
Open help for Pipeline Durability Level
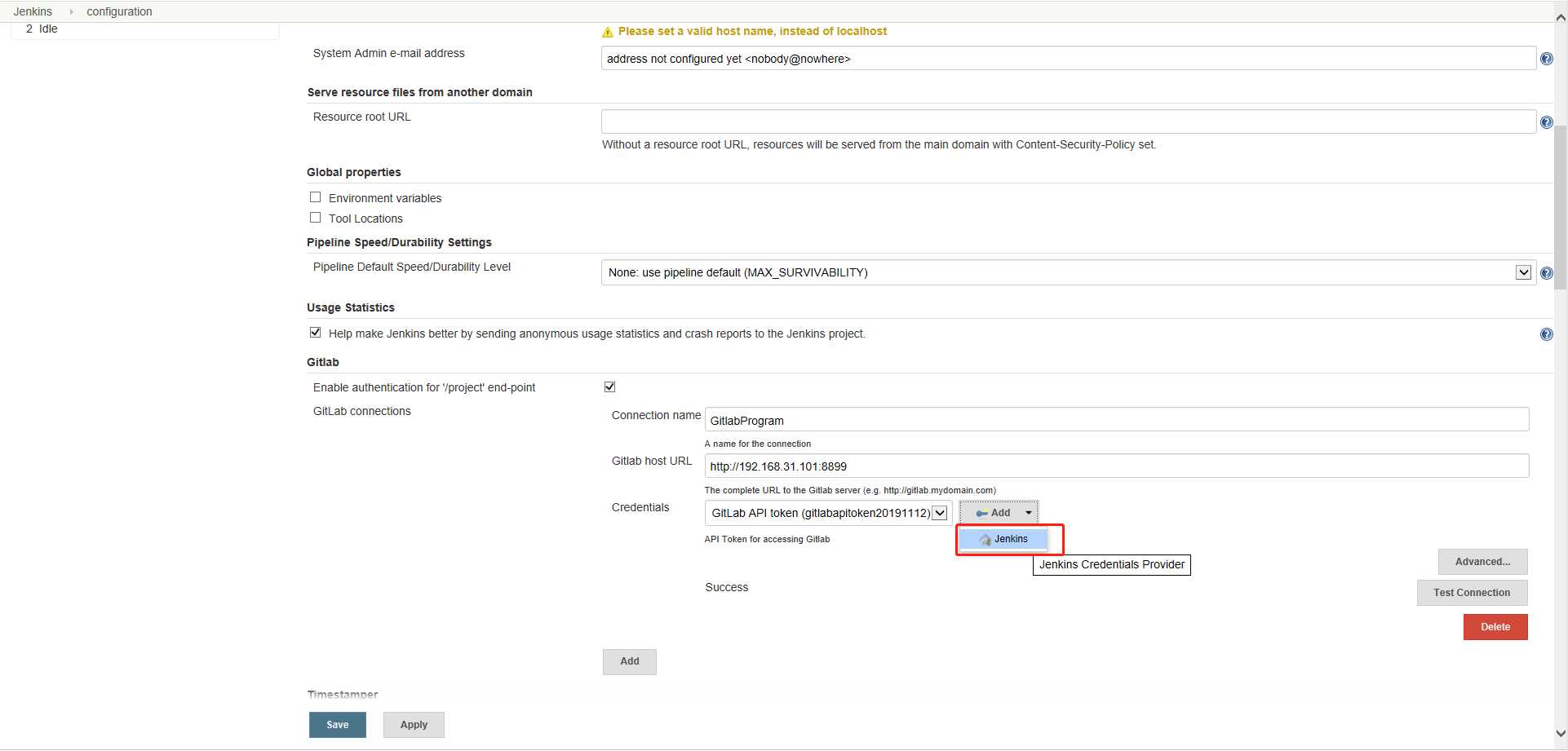[1546, 273]
